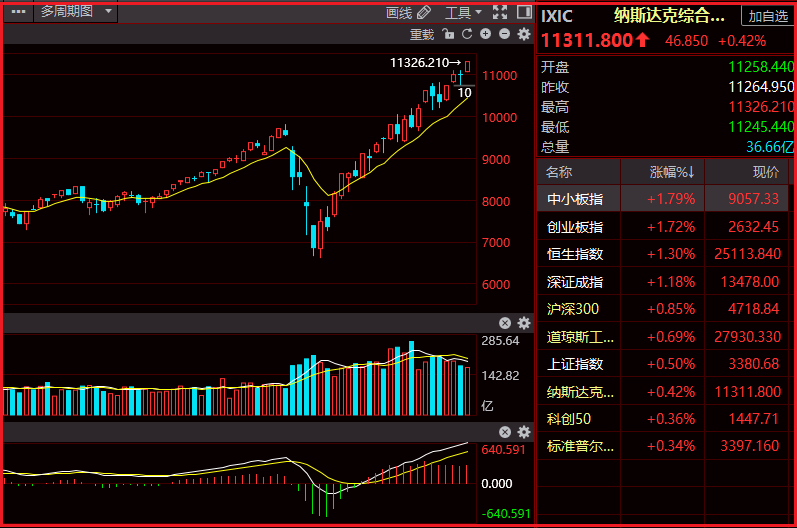Click the +0.42% change in header
The height and width of the screenshot is (528, 797).
tap(742, 41)
